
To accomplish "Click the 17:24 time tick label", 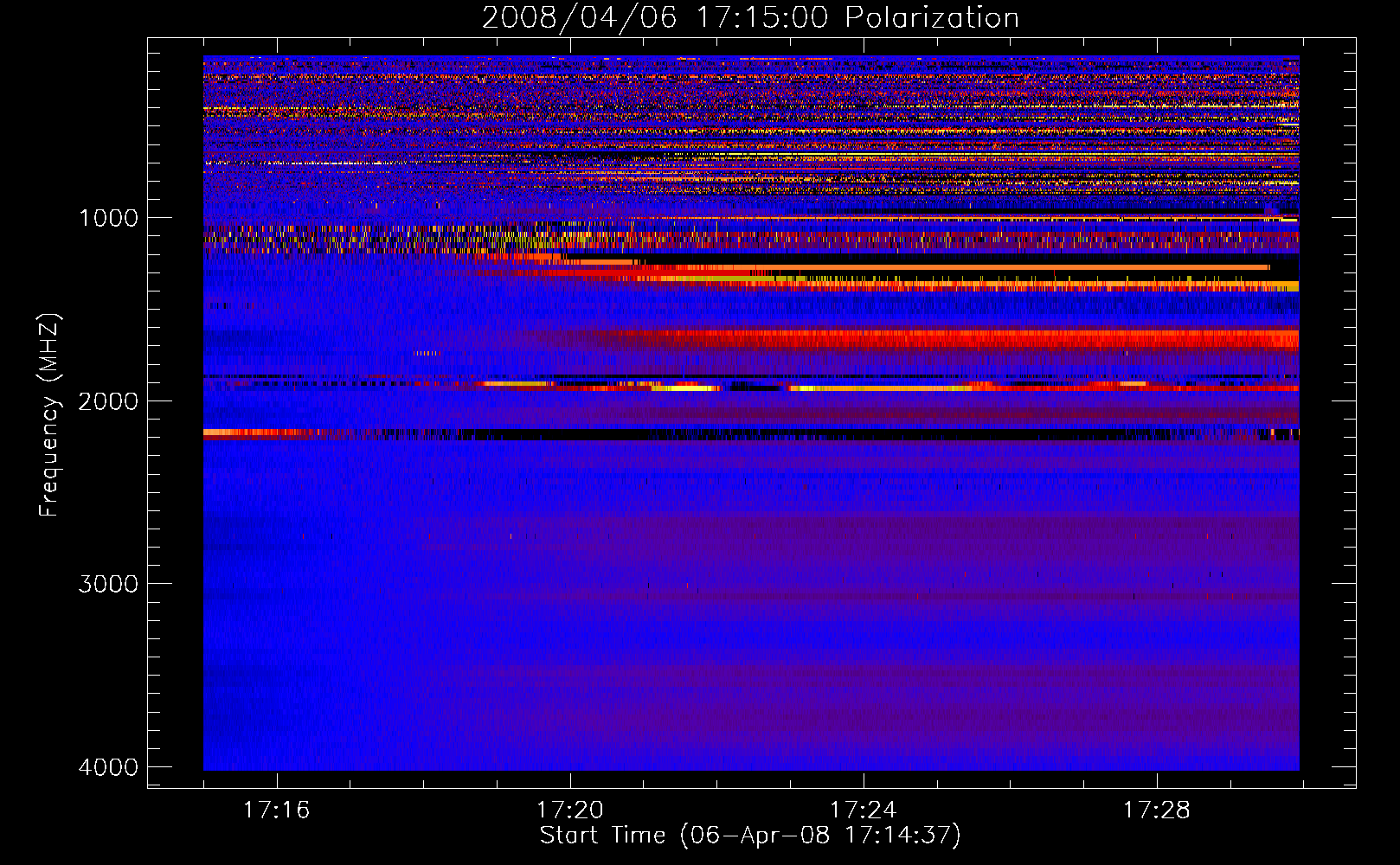I will [864, 811].
